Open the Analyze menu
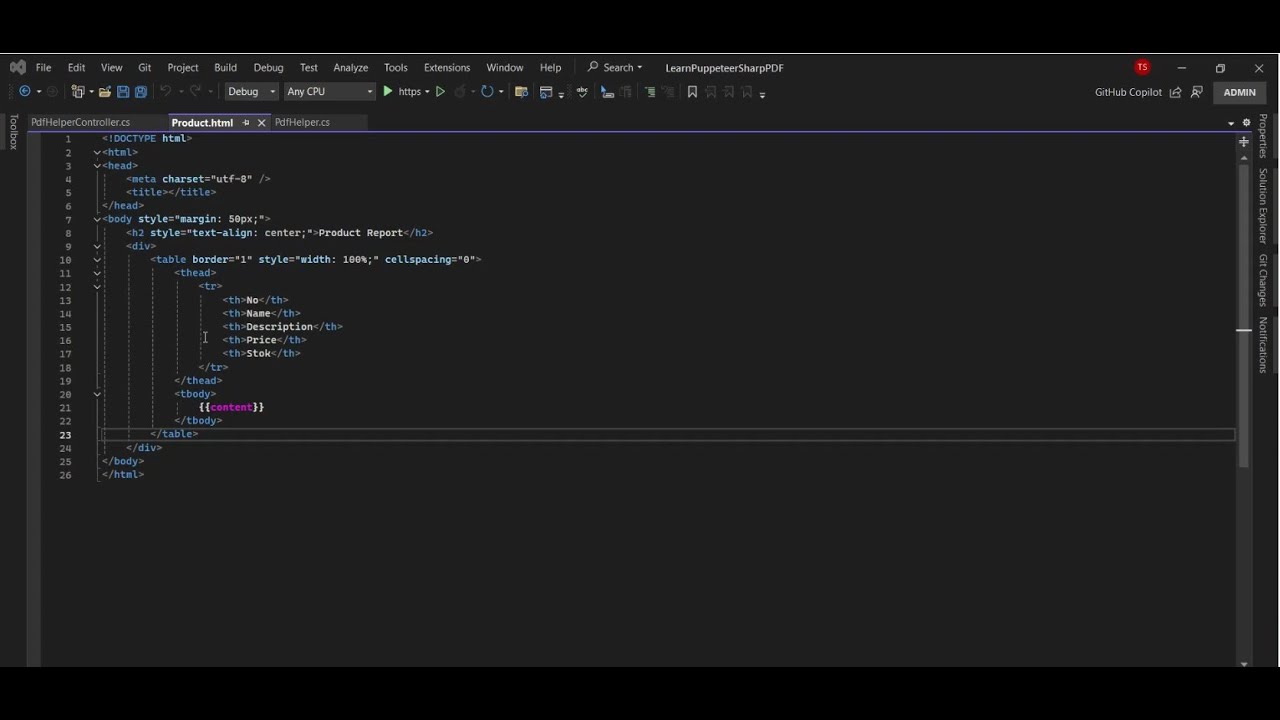The image size is (1280, 720). [351, 67]
